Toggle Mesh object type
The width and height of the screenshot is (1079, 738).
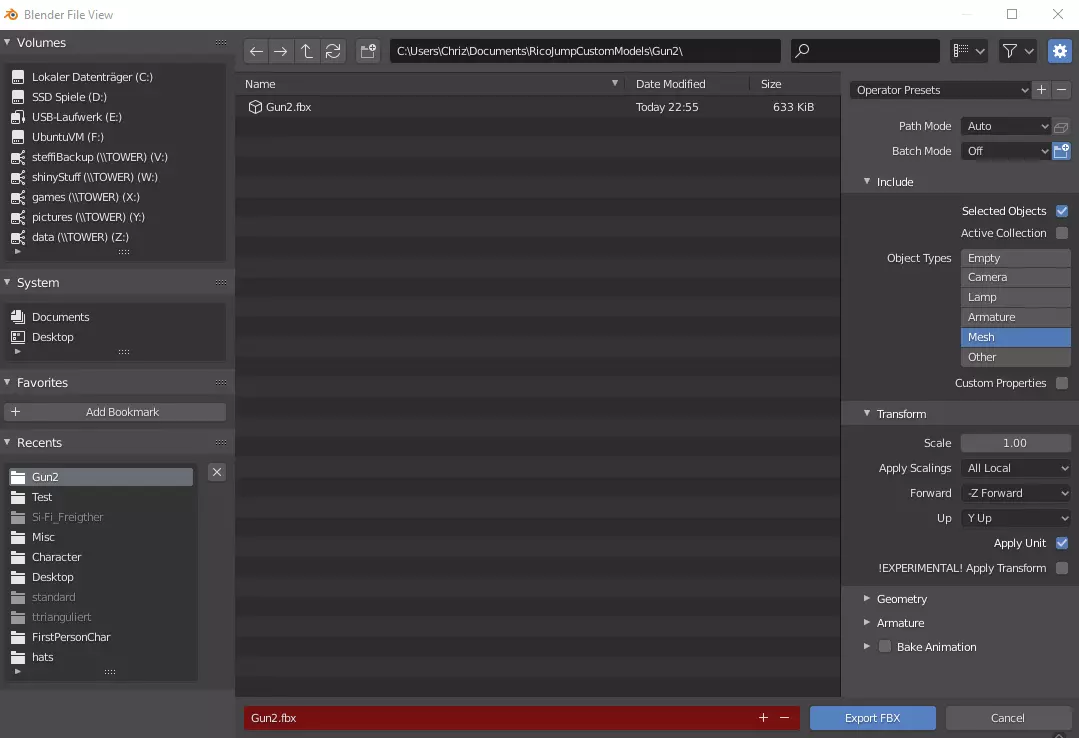point(1016,337)
